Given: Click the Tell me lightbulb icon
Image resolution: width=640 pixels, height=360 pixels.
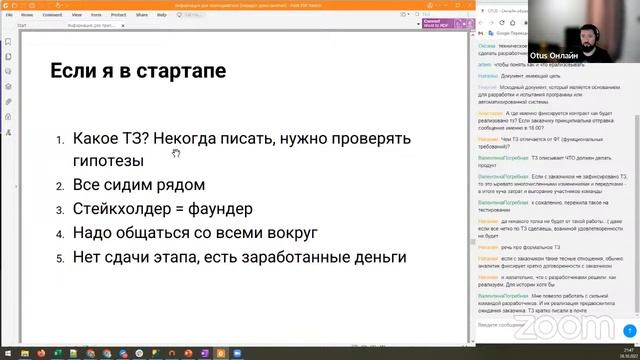Looking at the screenshot, I should 179,15.
